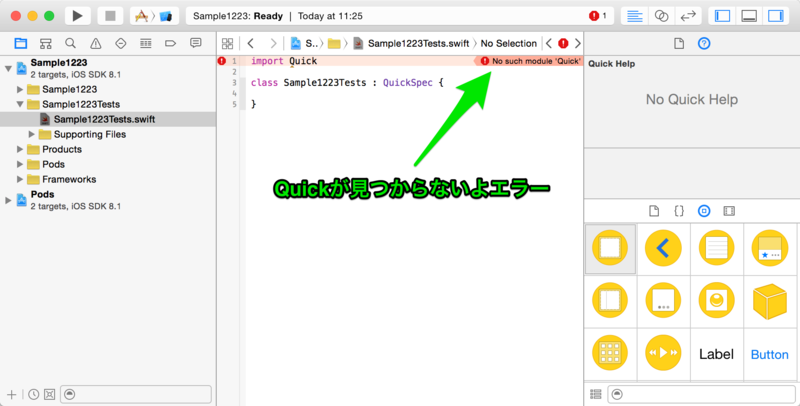Open the Report navigator

[x=195, y=43]
